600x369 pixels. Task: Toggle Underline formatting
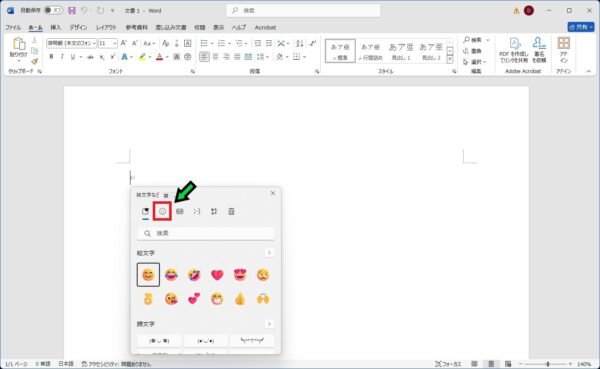73,57
